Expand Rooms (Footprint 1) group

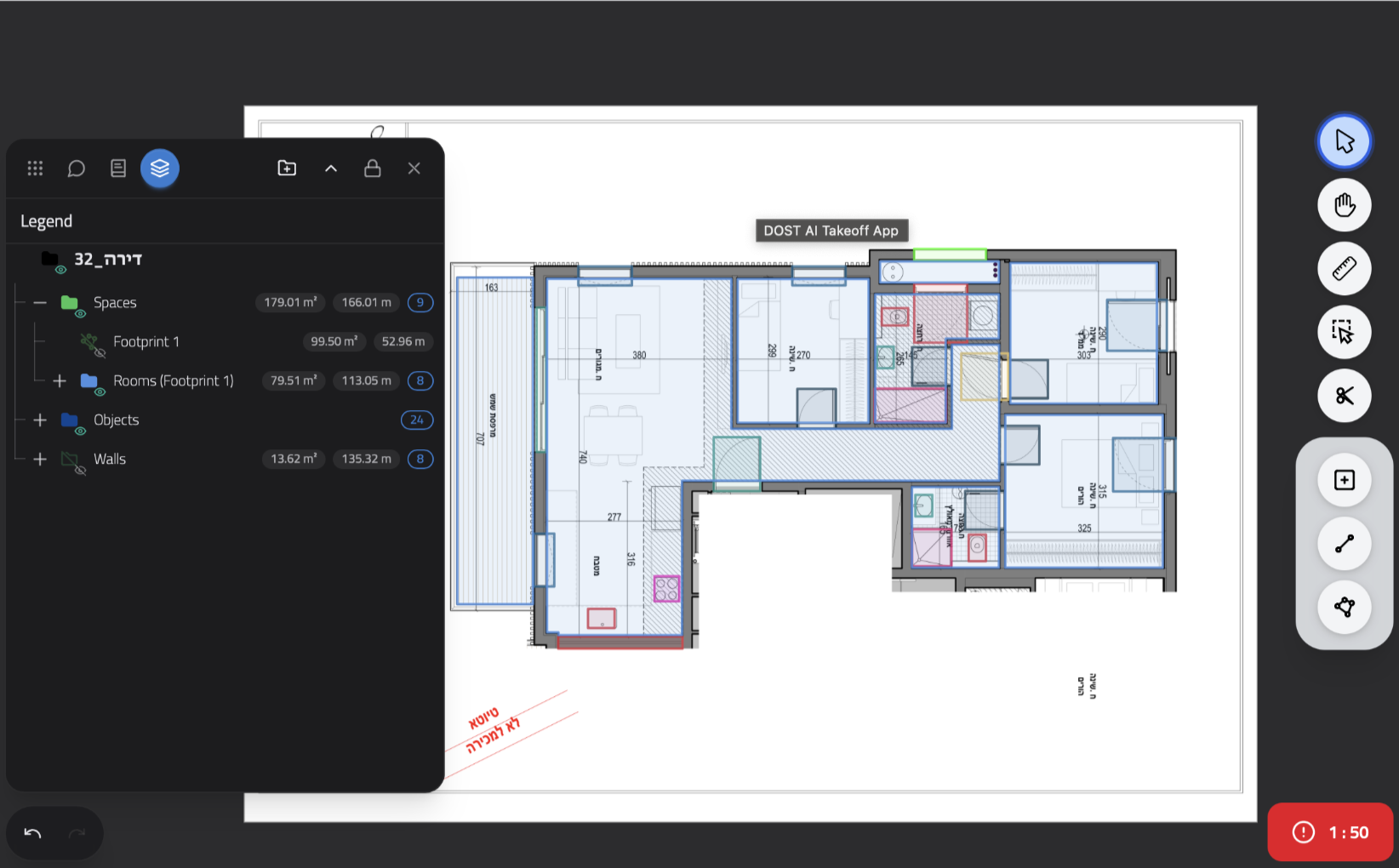[60, 381]
